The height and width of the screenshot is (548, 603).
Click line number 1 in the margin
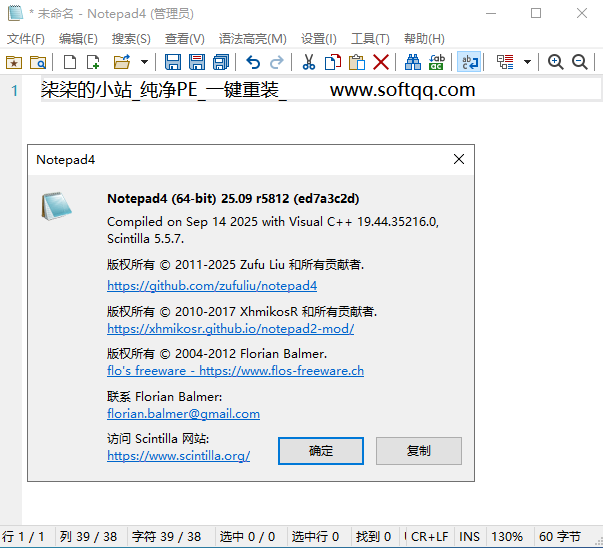point(14,91)
